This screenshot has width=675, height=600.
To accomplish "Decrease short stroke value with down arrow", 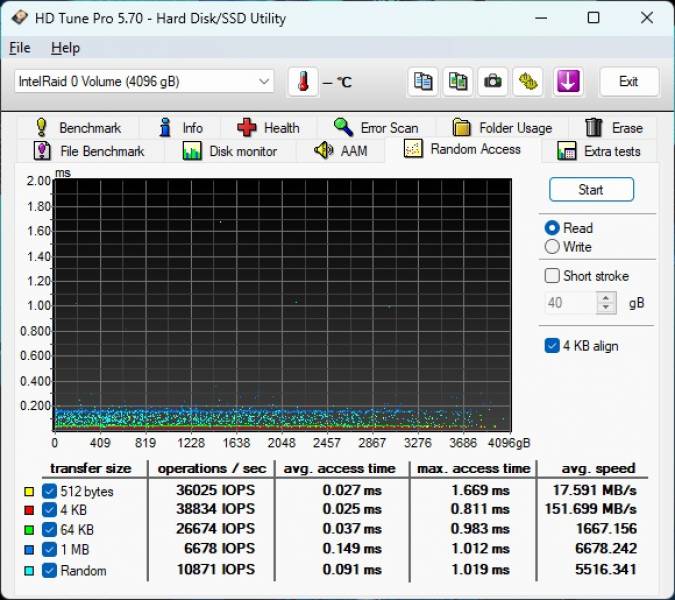I will coord(606,308).
